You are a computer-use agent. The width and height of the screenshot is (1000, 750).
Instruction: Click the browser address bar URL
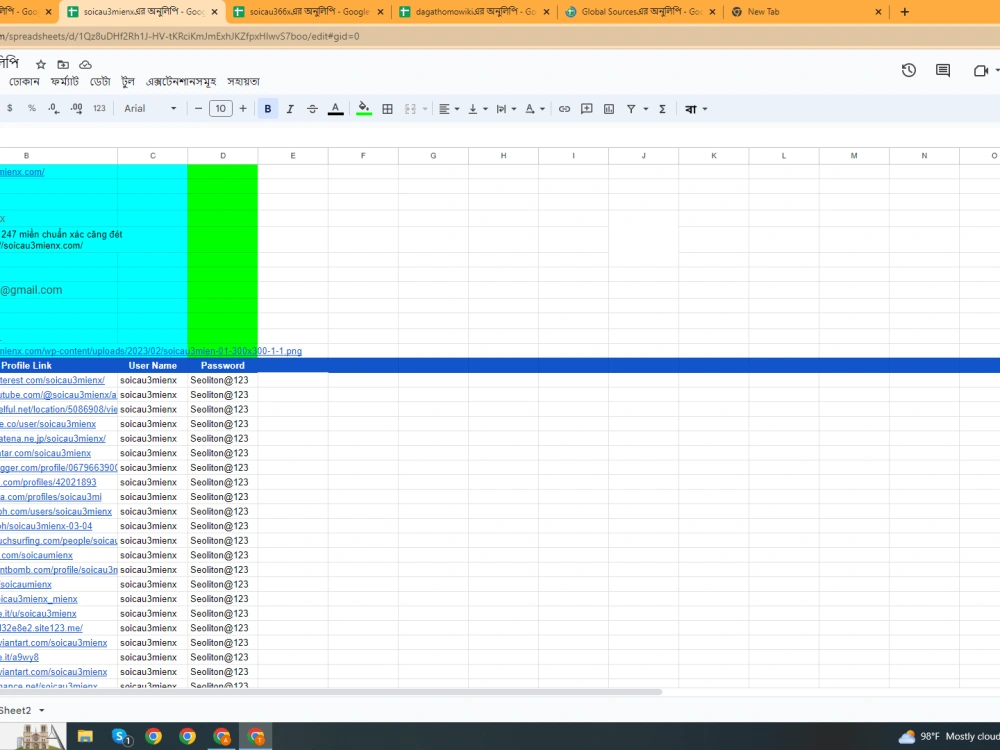[x=180, y=36]
